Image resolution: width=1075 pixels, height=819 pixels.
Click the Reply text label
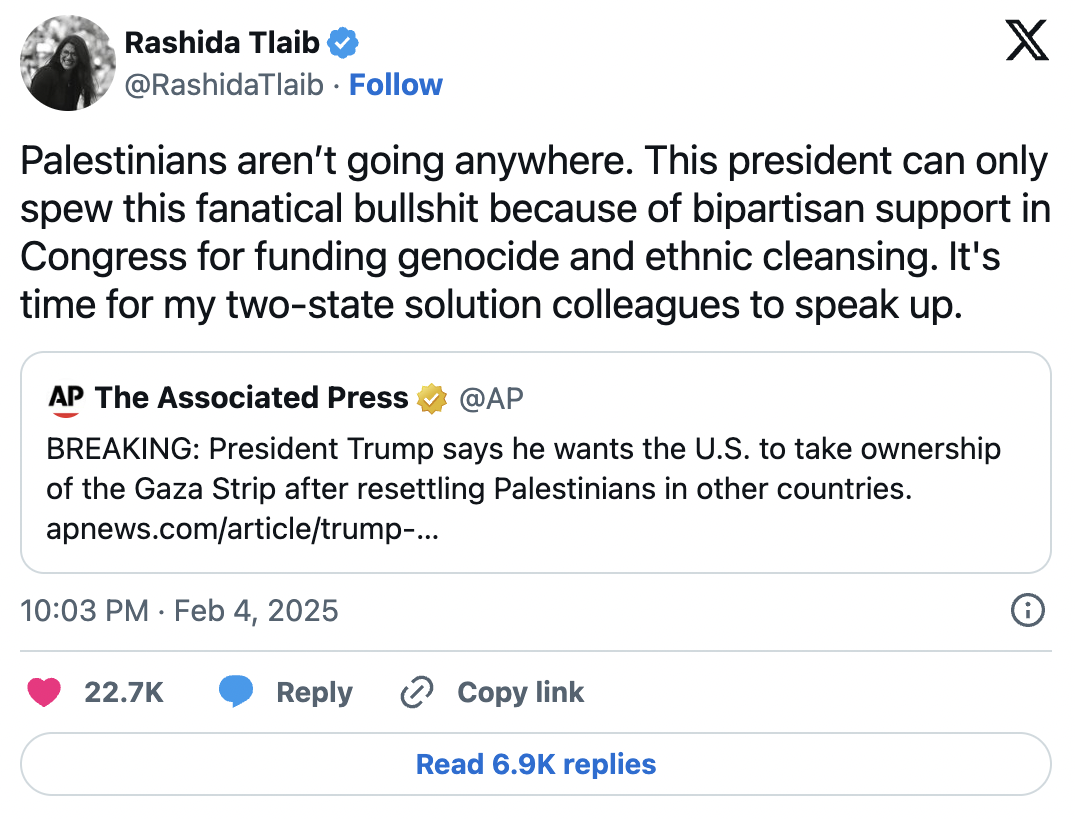pos(314,692)
